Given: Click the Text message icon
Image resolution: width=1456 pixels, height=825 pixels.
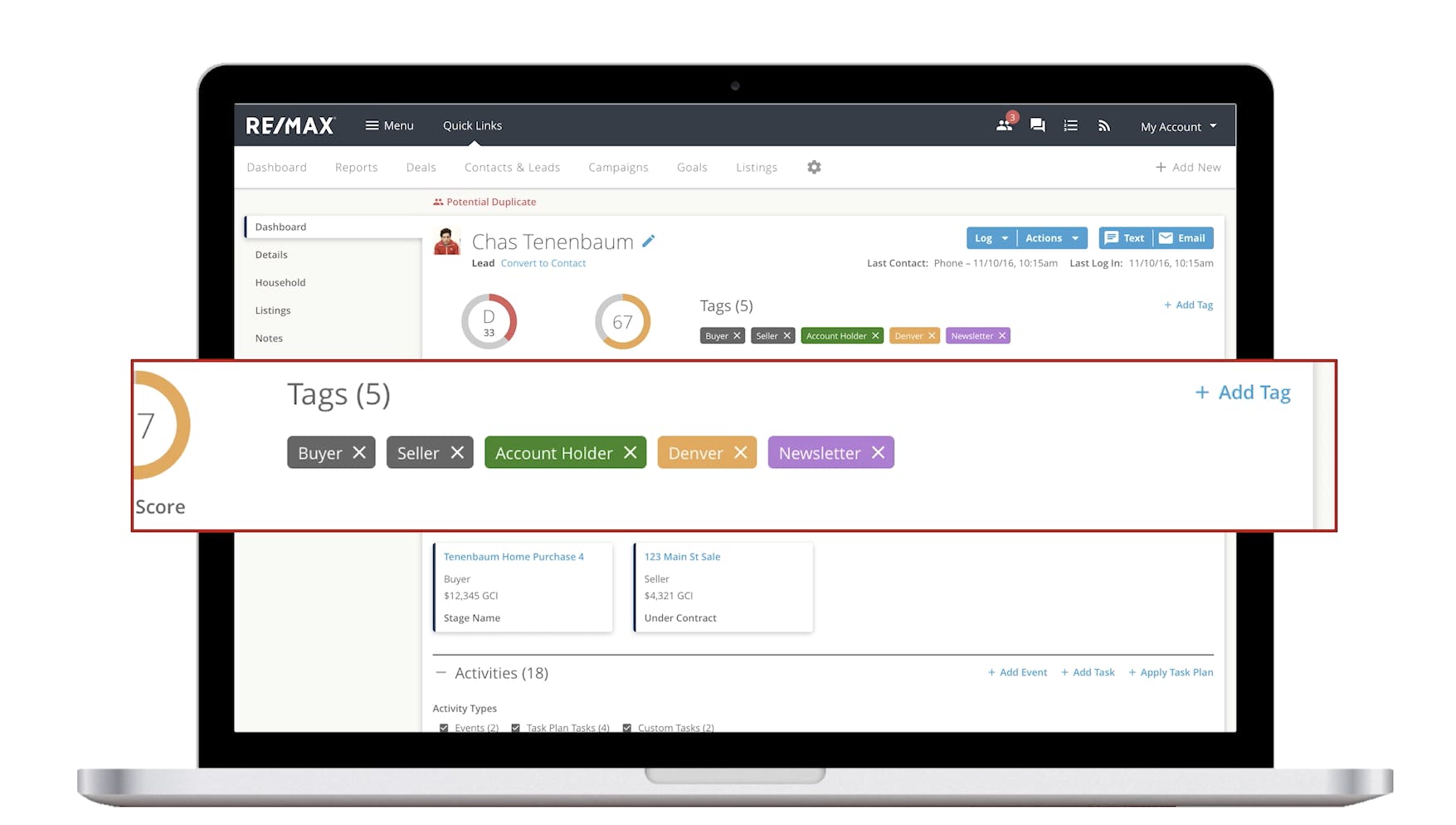Looking at the screenshot, I should pos(1112,238).
